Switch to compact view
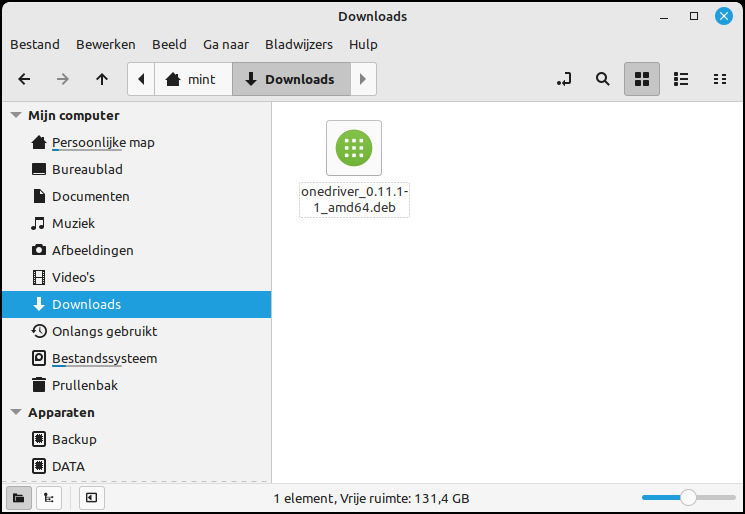The height and width of the screenshot is (514, 745). click(720, 79)
